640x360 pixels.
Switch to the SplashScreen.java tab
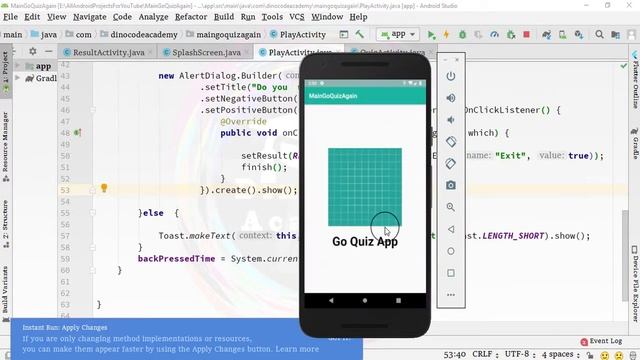(x=207, y=53)
